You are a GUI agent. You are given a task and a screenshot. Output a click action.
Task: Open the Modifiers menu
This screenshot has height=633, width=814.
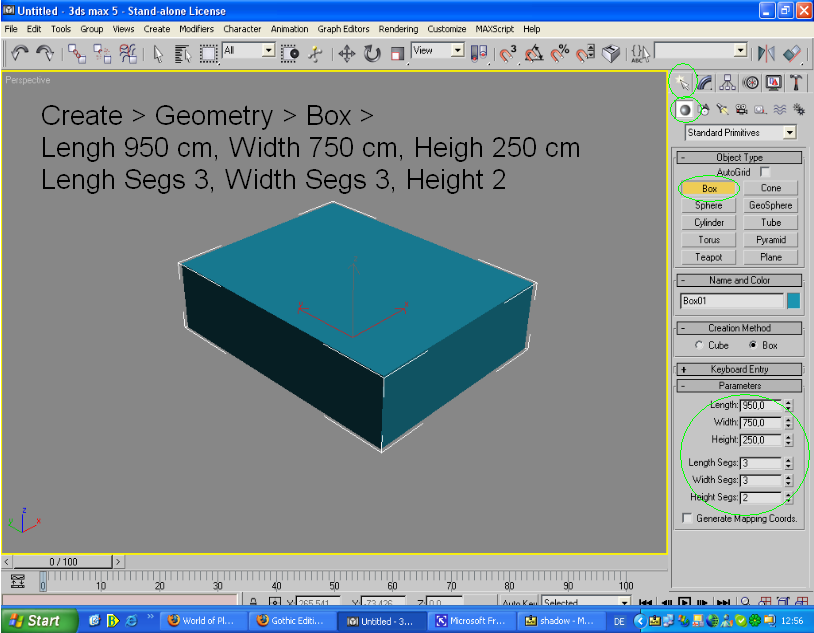(x=196, y=29)
